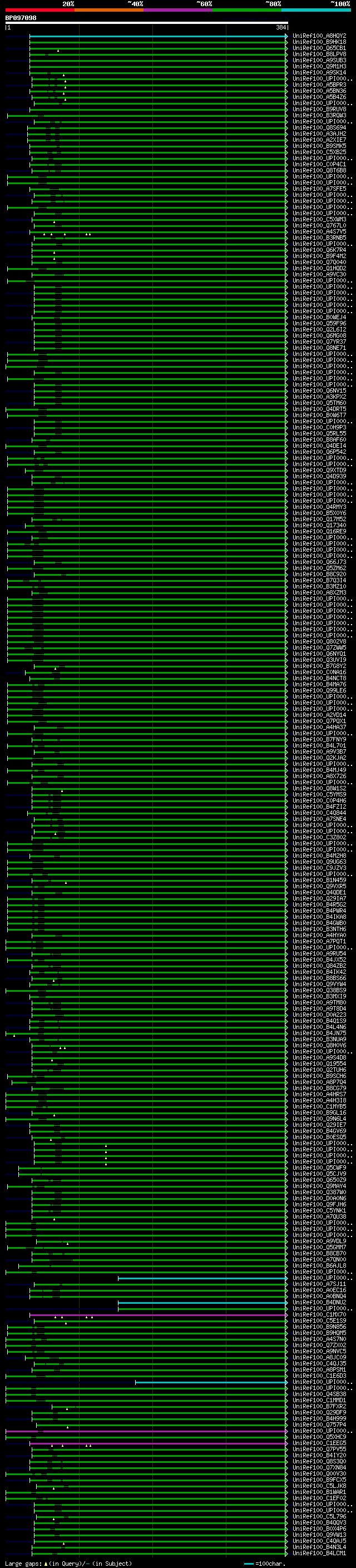Click the red 20% identity legend bar
Screen dimensions: 356x1568
tap(40, 10)
